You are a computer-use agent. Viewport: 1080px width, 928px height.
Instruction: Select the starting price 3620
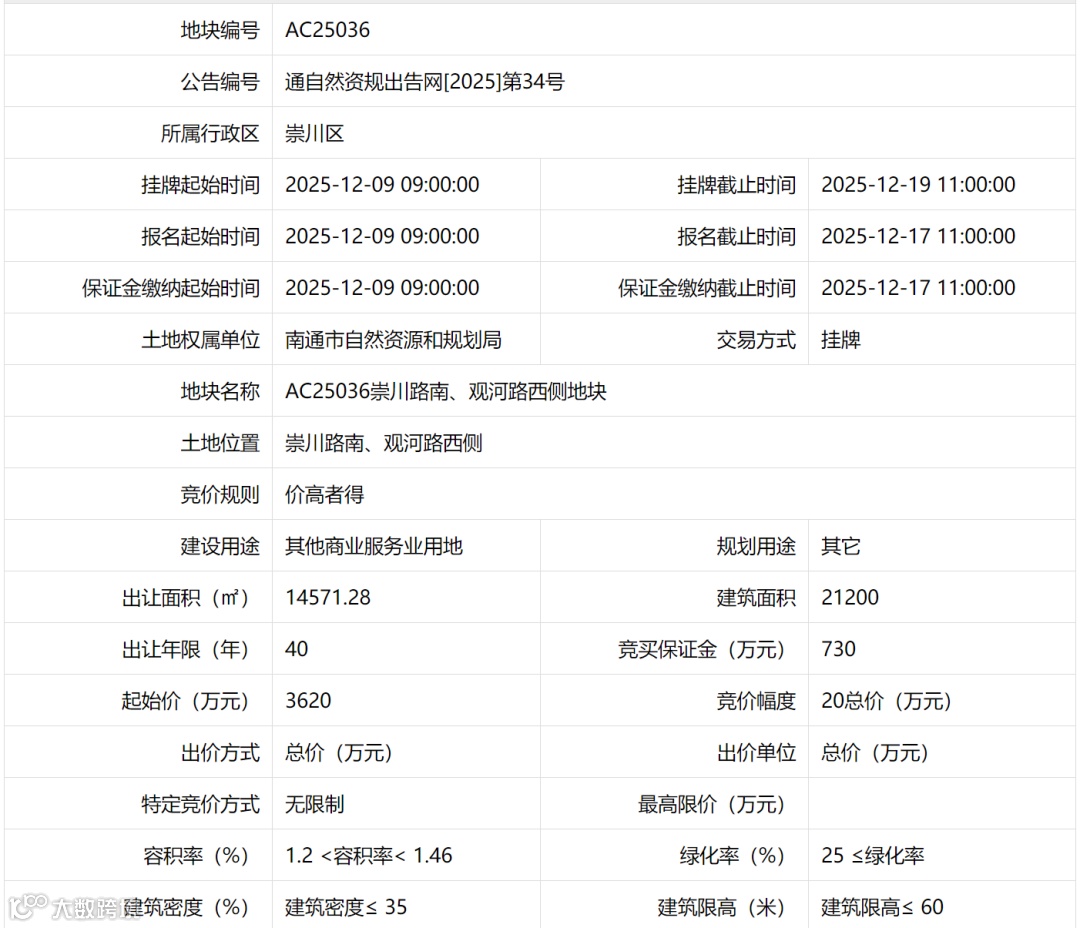pyautogui.click(x=307, y=700)
